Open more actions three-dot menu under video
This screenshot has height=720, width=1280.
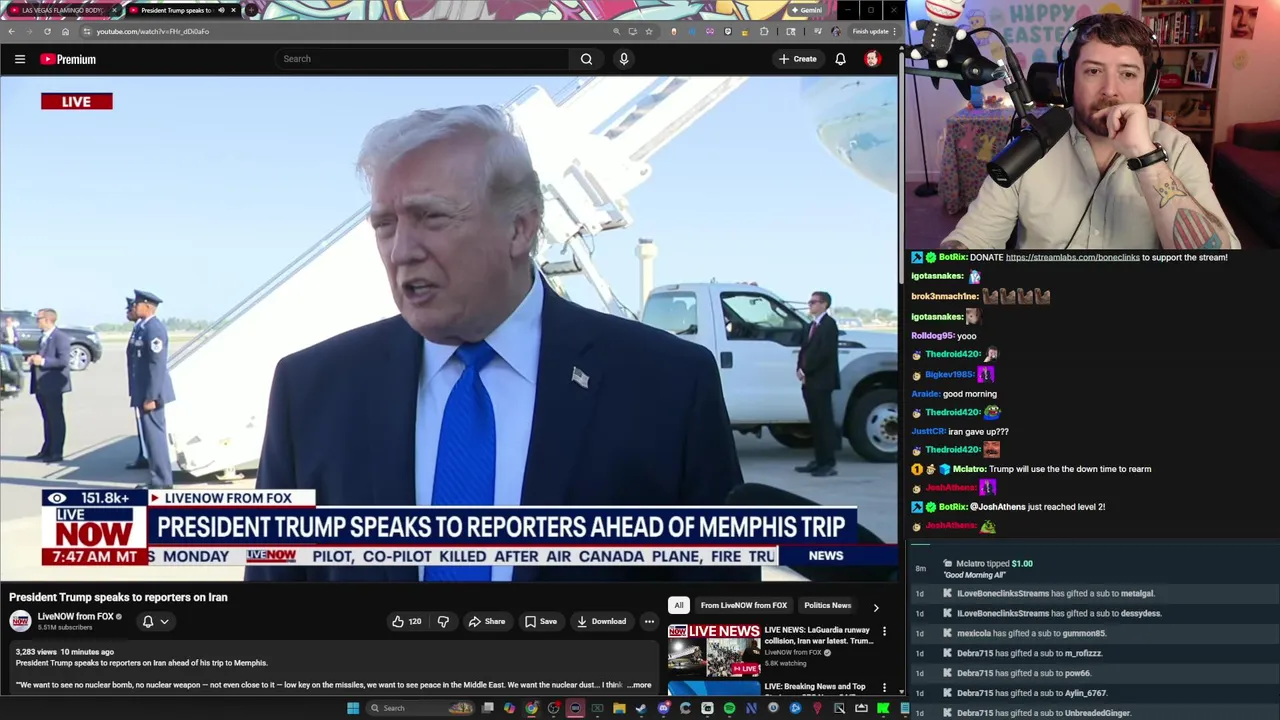649,621
